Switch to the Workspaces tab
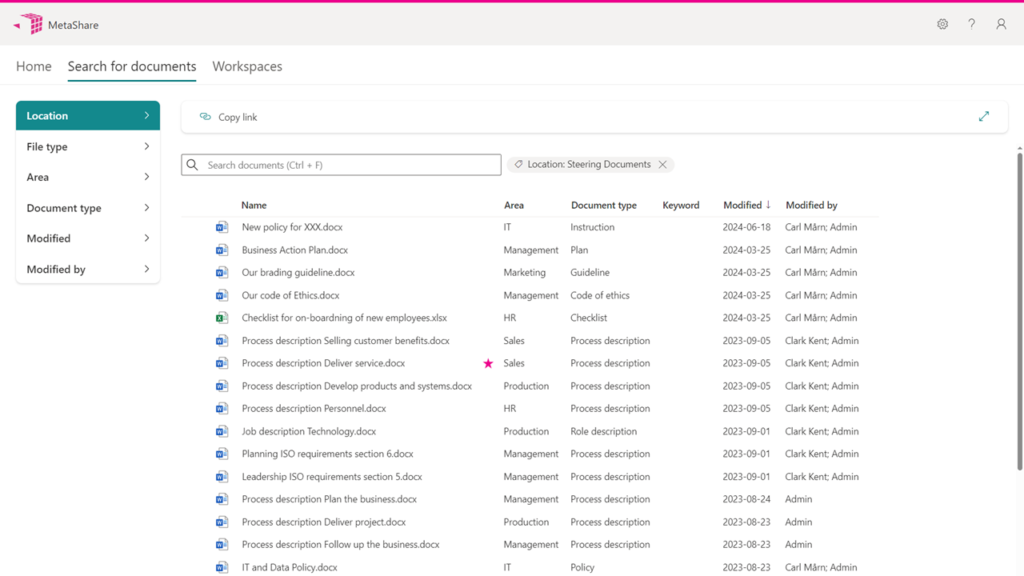This screenshot has width=1024, height=576. pyautogui.click(x=248, y=66)
